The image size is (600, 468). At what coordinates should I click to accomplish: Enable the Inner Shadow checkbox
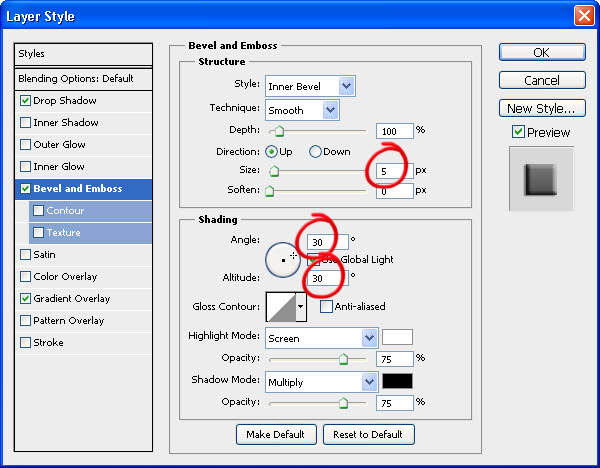[x=25, y=122]
